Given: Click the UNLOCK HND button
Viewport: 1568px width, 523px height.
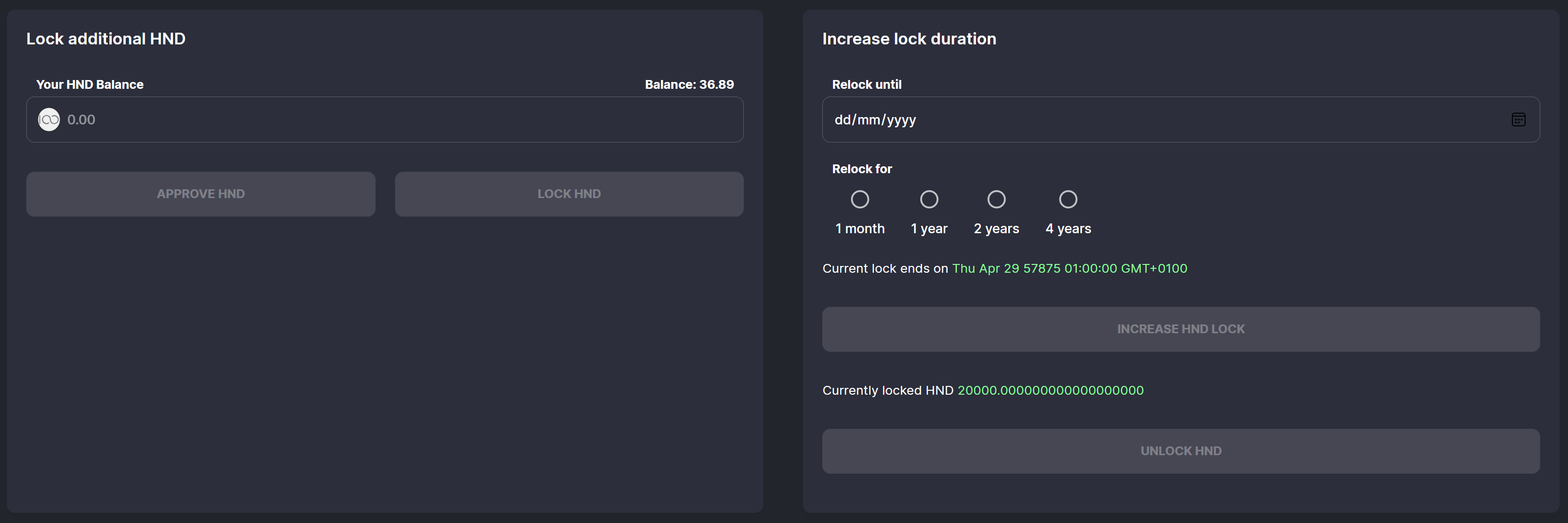Looking at the screenshot, I should (x=1180, y=451).
